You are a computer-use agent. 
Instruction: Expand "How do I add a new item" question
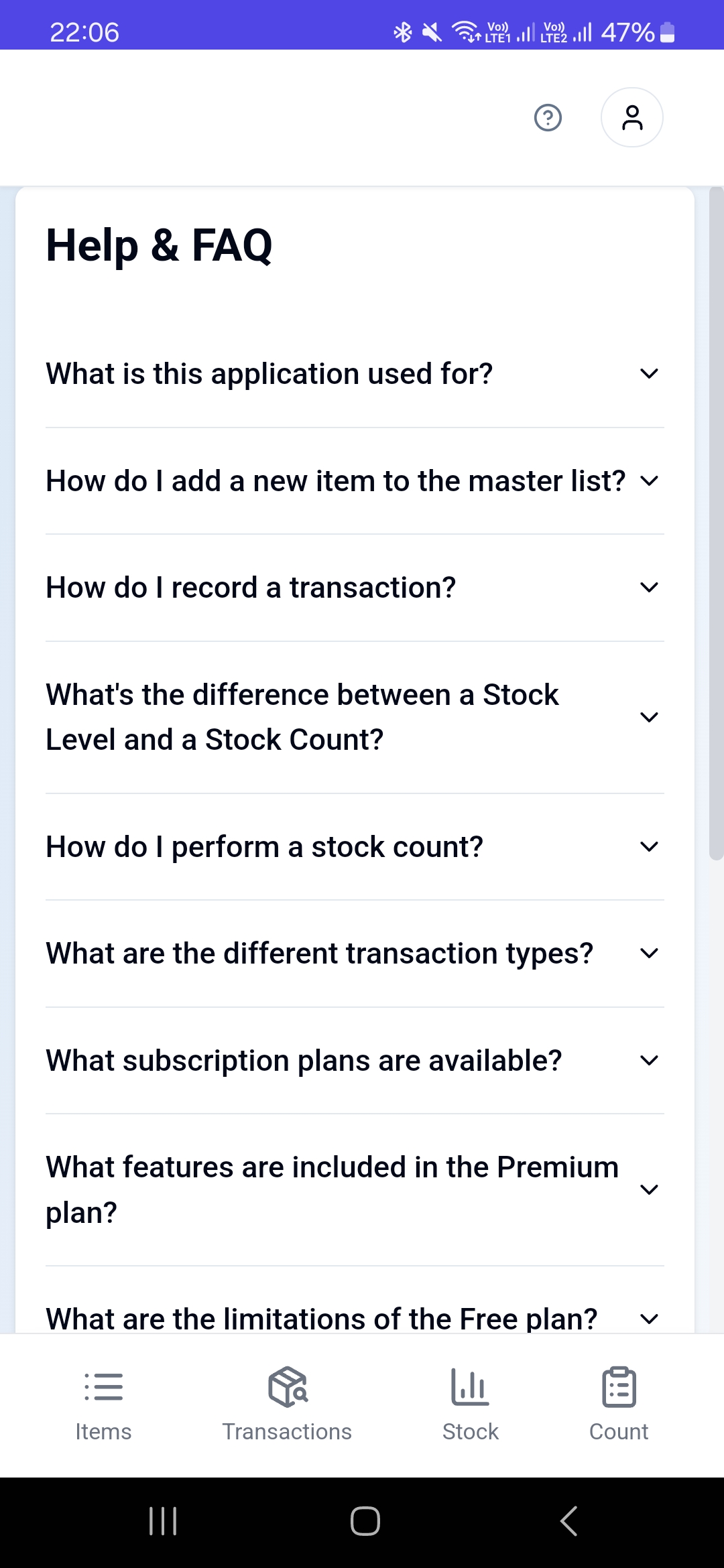tap(355, 481)
